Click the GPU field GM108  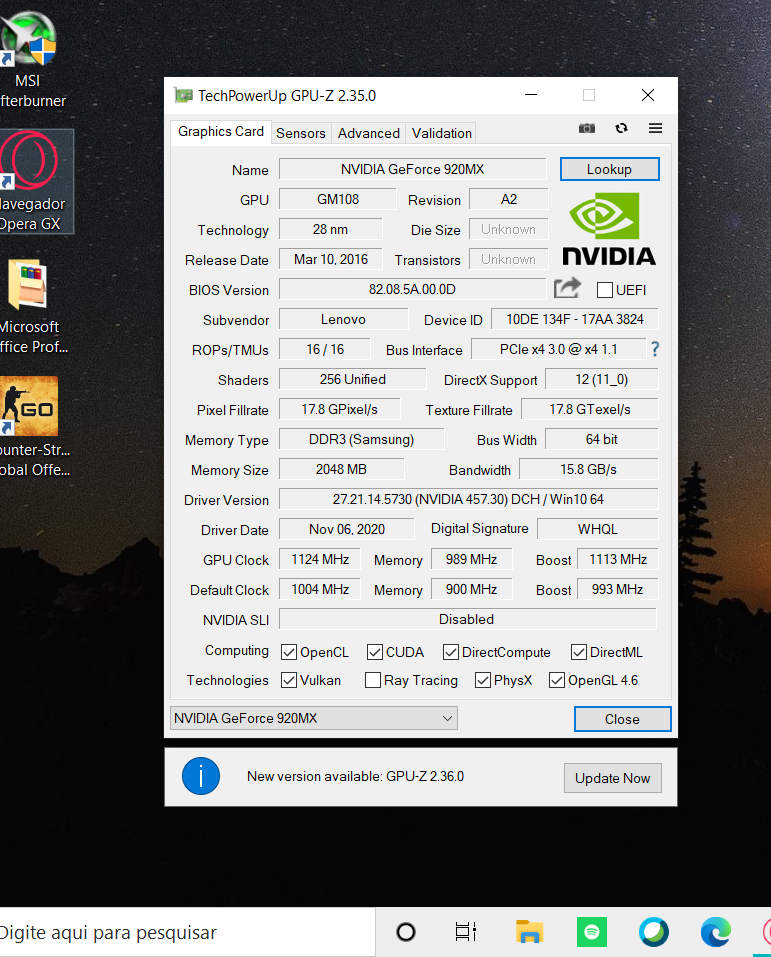pos(338,199)
